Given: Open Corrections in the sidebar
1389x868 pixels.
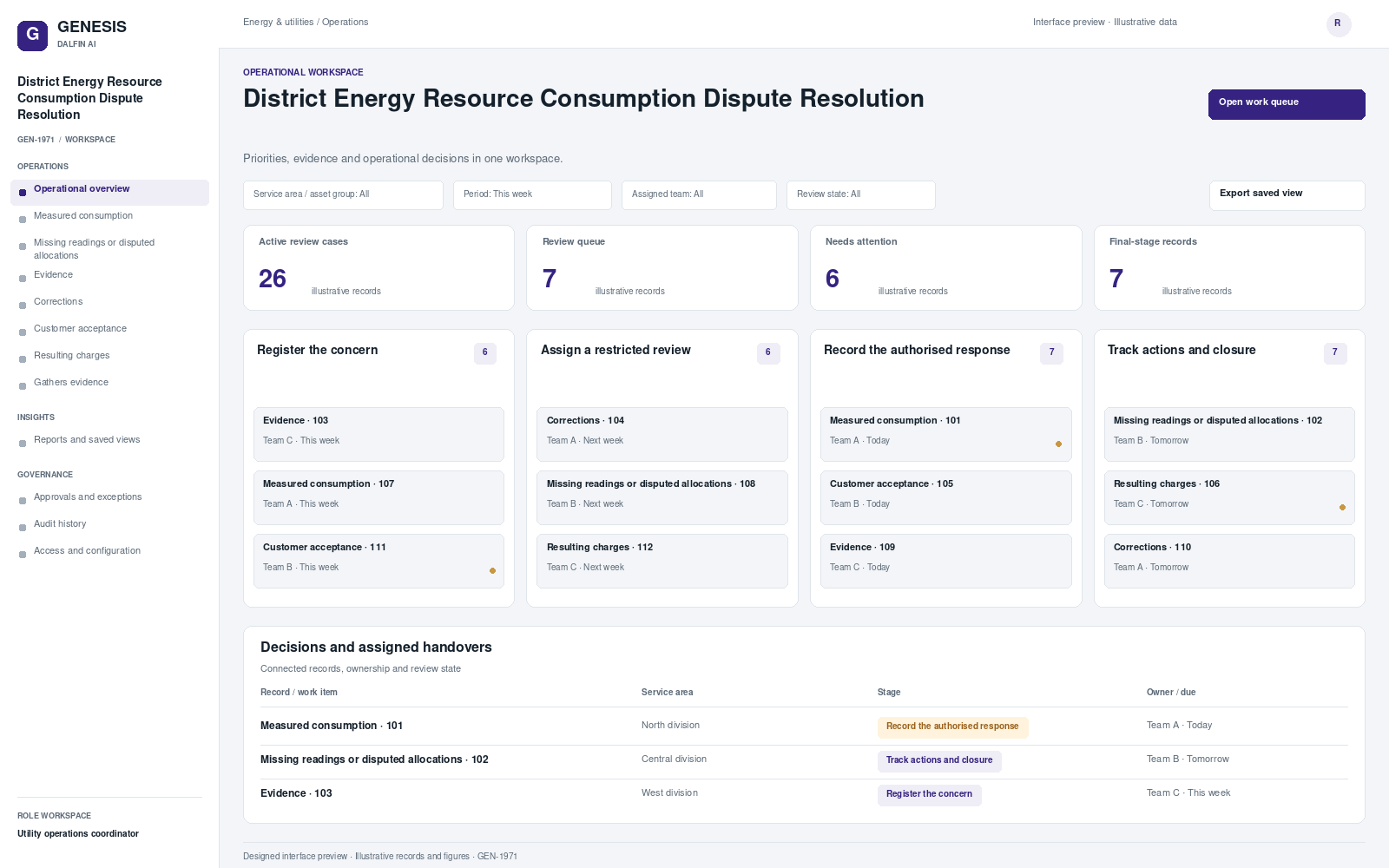Looking at the screenshot, I should coord(109,302).
